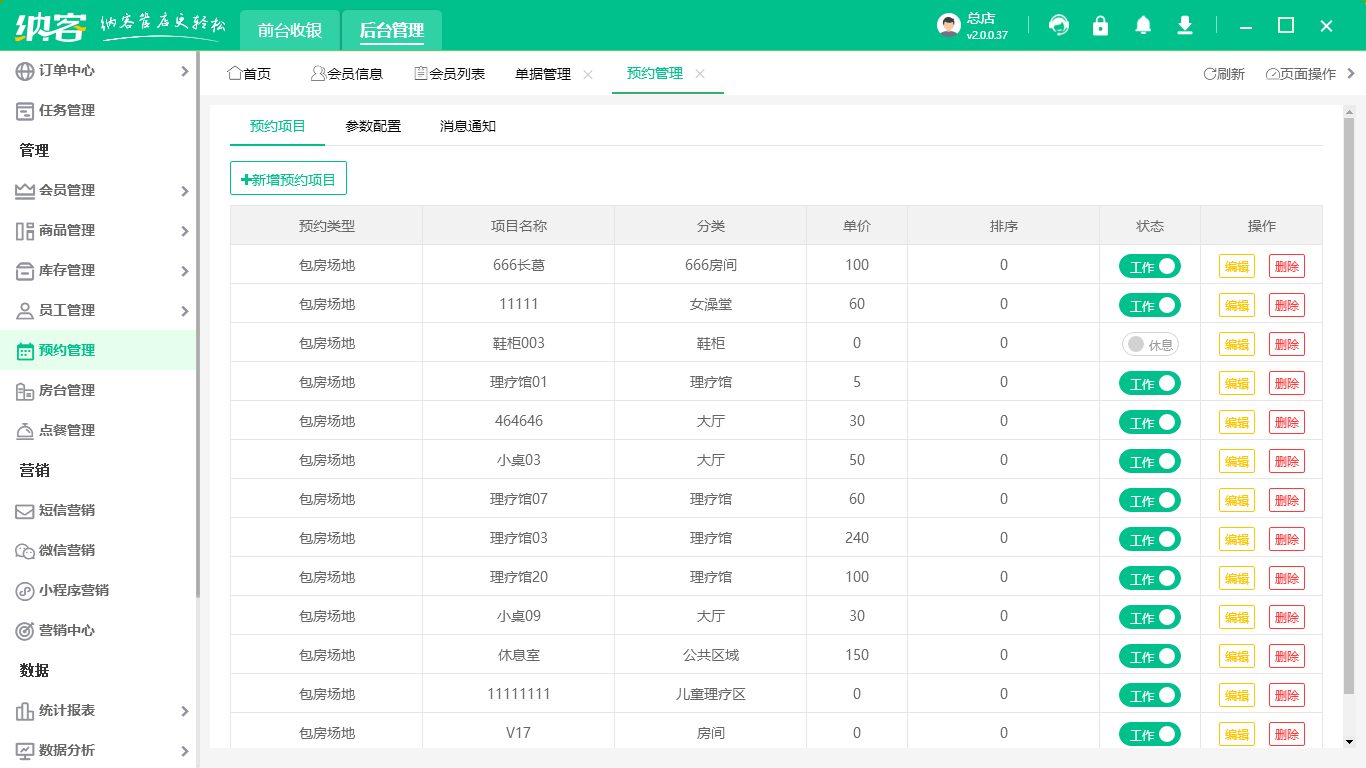Expand 商品管理 submenu arrow

click(184, 231)
